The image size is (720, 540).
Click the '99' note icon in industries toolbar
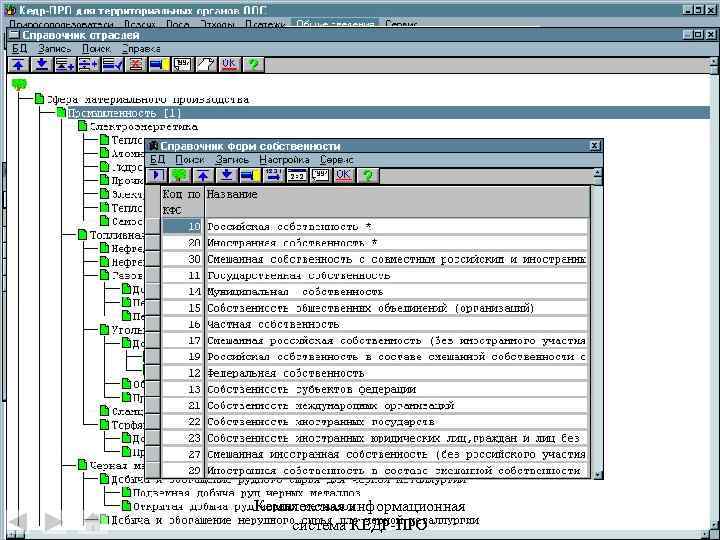pyautogui.click(x=182, y=65)
